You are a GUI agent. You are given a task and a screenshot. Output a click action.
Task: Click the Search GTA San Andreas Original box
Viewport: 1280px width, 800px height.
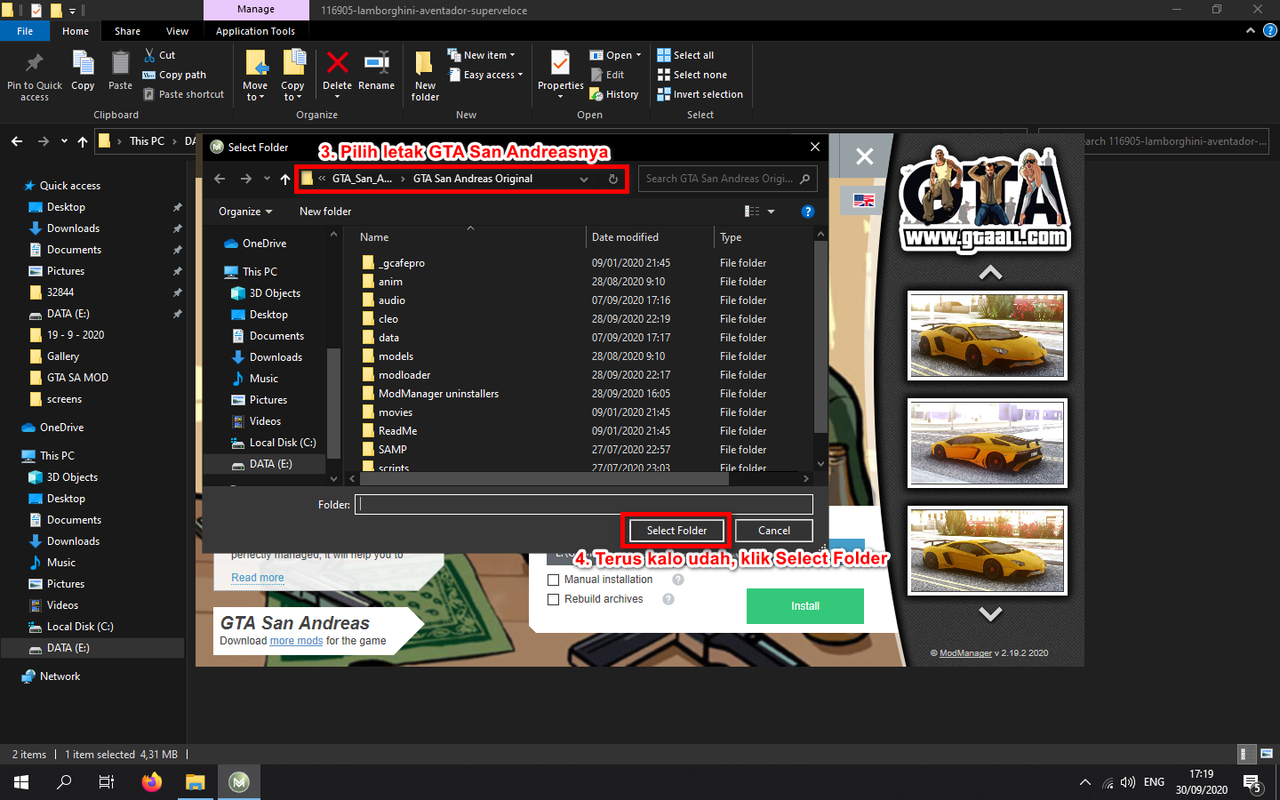[727, 179]
